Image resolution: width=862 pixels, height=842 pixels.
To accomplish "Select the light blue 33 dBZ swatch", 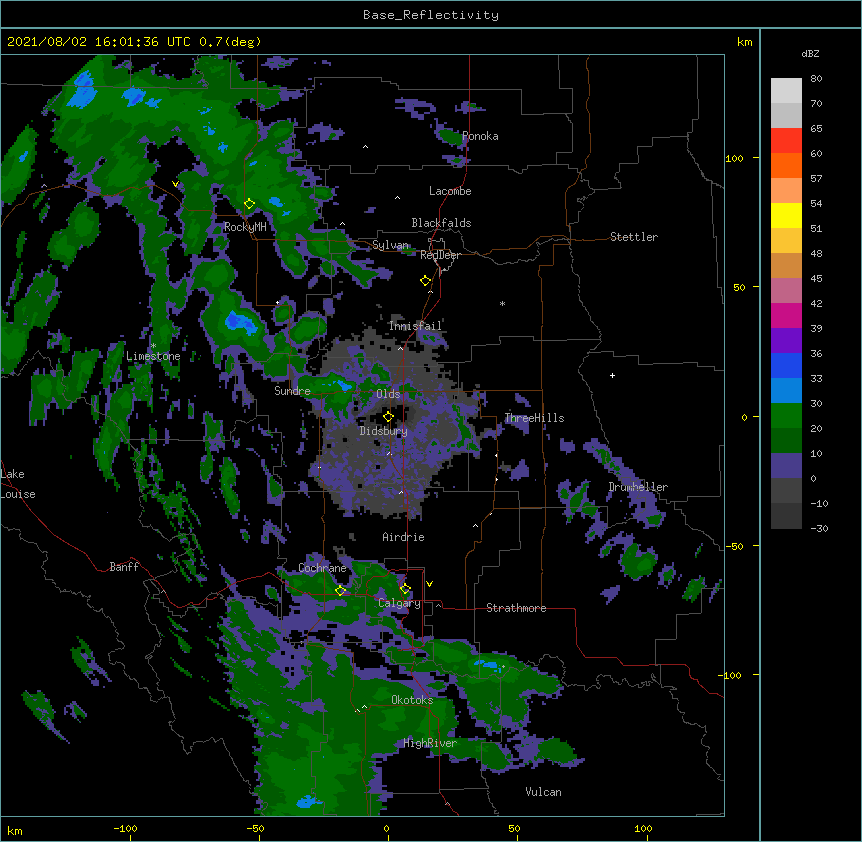I will (x=786, y=391).
